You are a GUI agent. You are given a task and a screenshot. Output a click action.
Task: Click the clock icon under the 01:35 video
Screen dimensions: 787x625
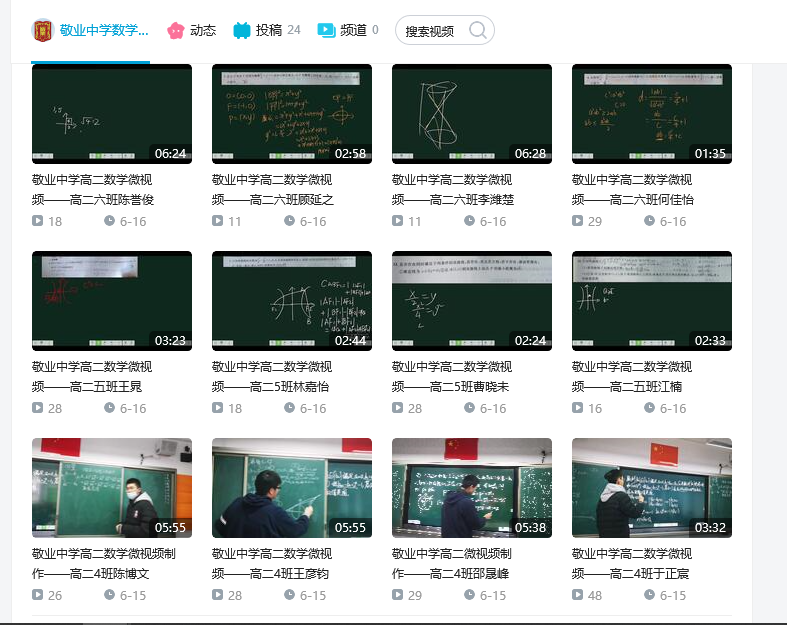[649, 221]
